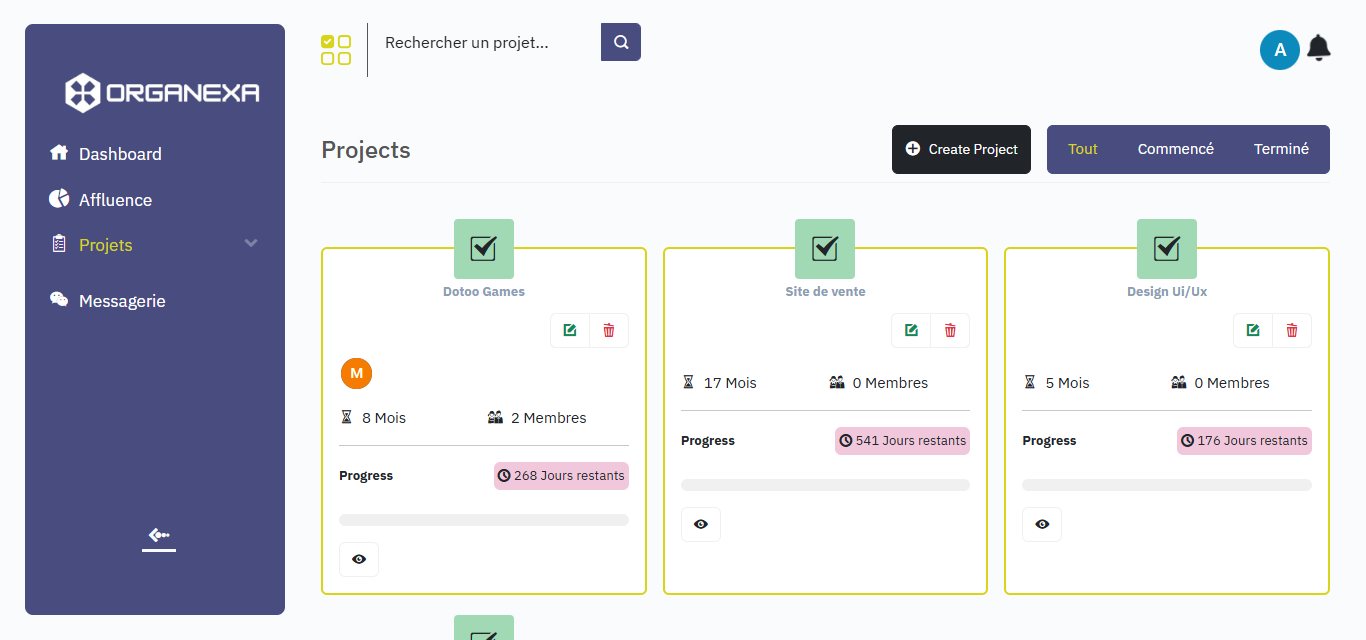The image size is (1366, 640).
Task: Open the Design Ui/Ux project with eye icon
Action: pos(1042,524)
